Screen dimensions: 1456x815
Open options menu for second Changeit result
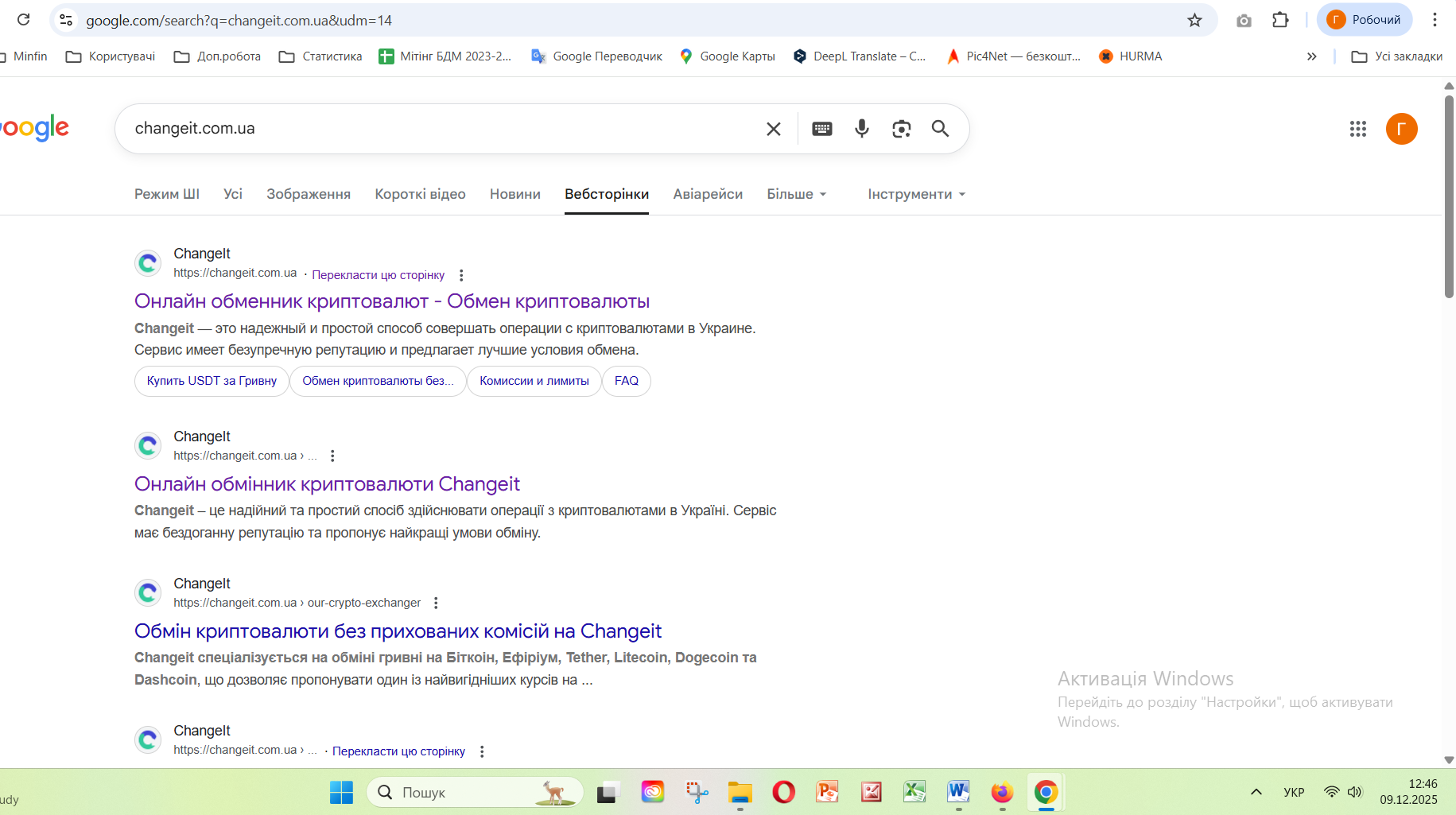click(332, 456)
